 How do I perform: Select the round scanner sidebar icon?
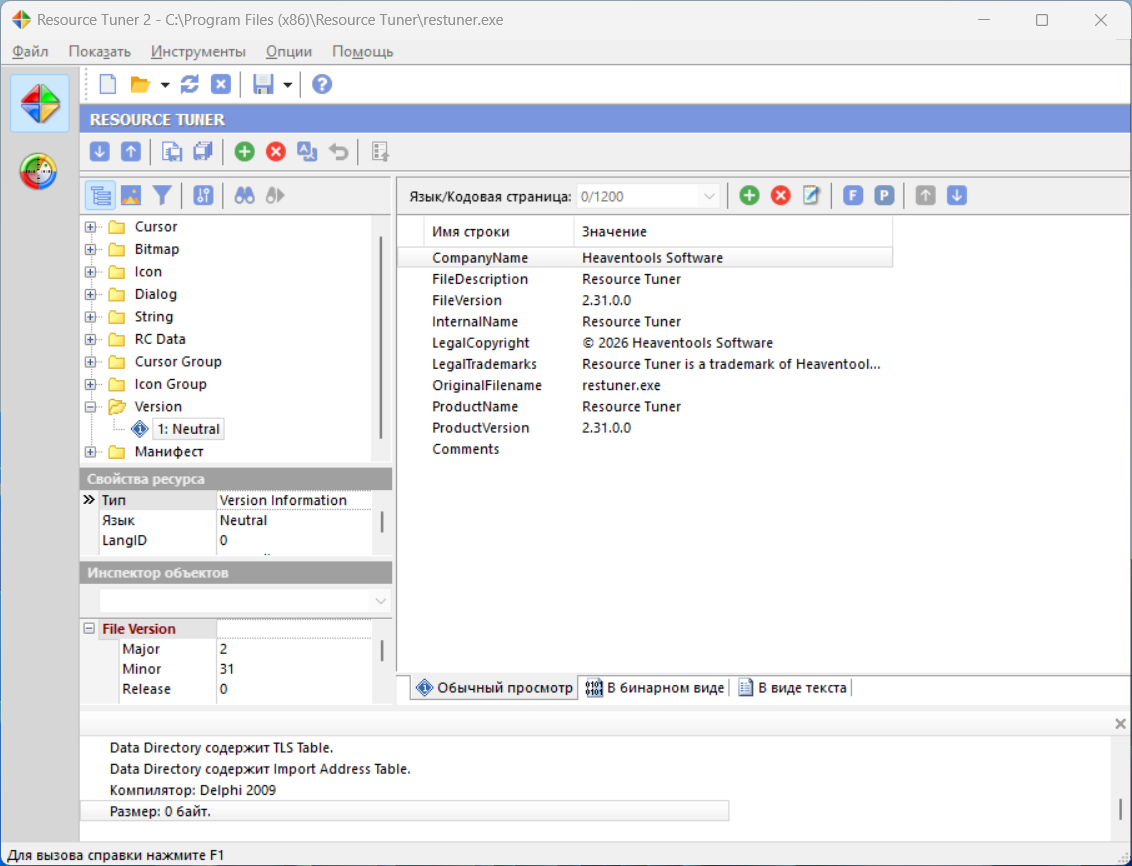[x=38, y=171]
